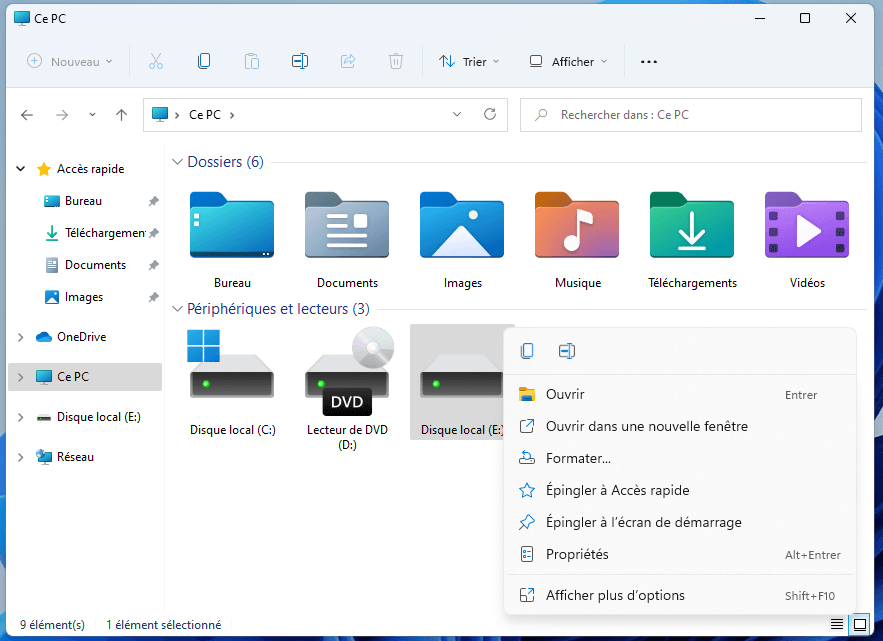
Task: Select the Disque local (C:) drive
Action: (232, 380)
